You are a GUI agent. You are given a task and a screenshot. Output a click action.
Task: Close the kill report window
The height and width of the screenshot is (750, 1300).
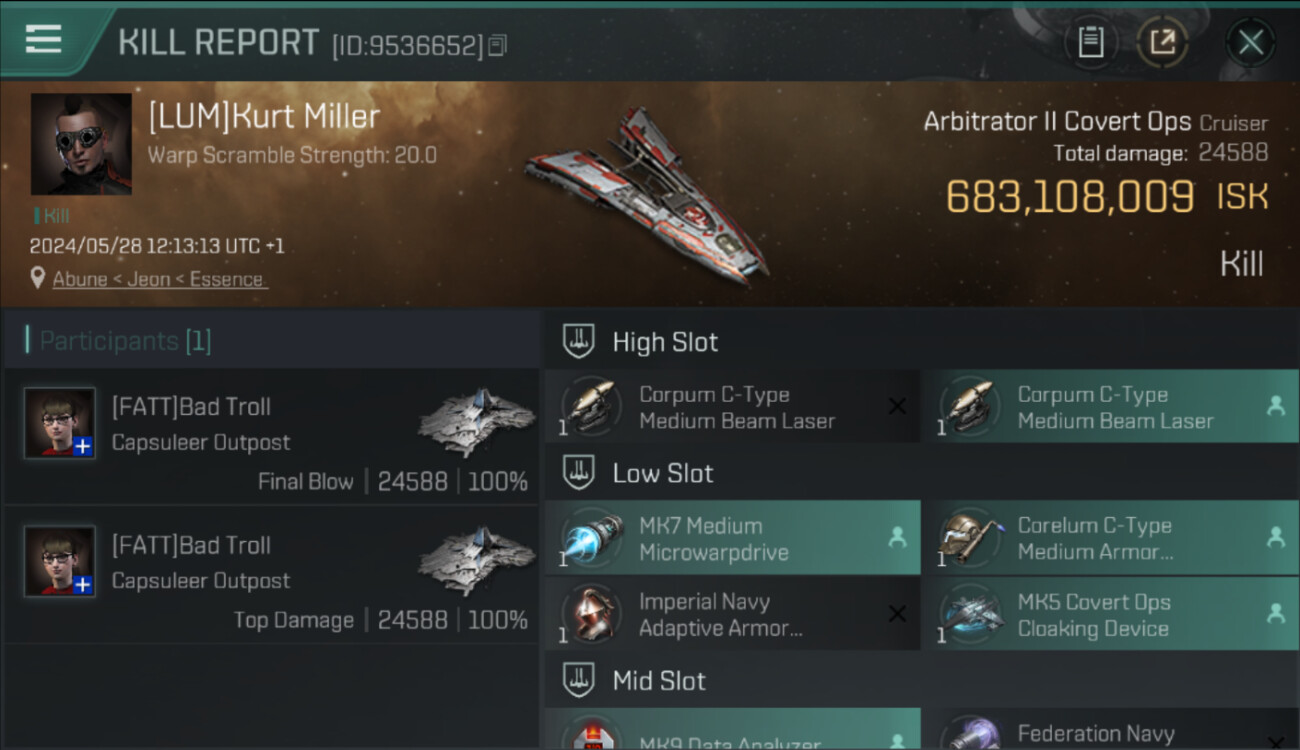click(1251, 43)
